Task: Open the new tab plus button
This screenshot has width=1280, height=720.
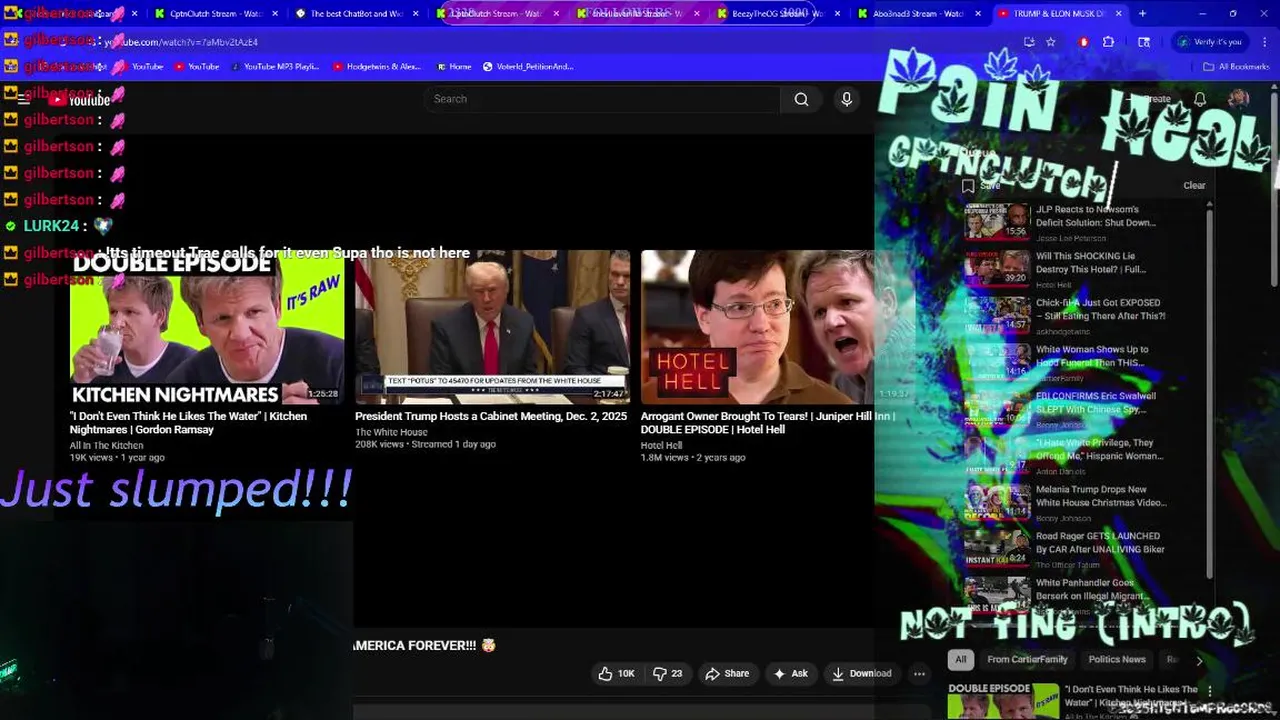Action: point(1142,14)
